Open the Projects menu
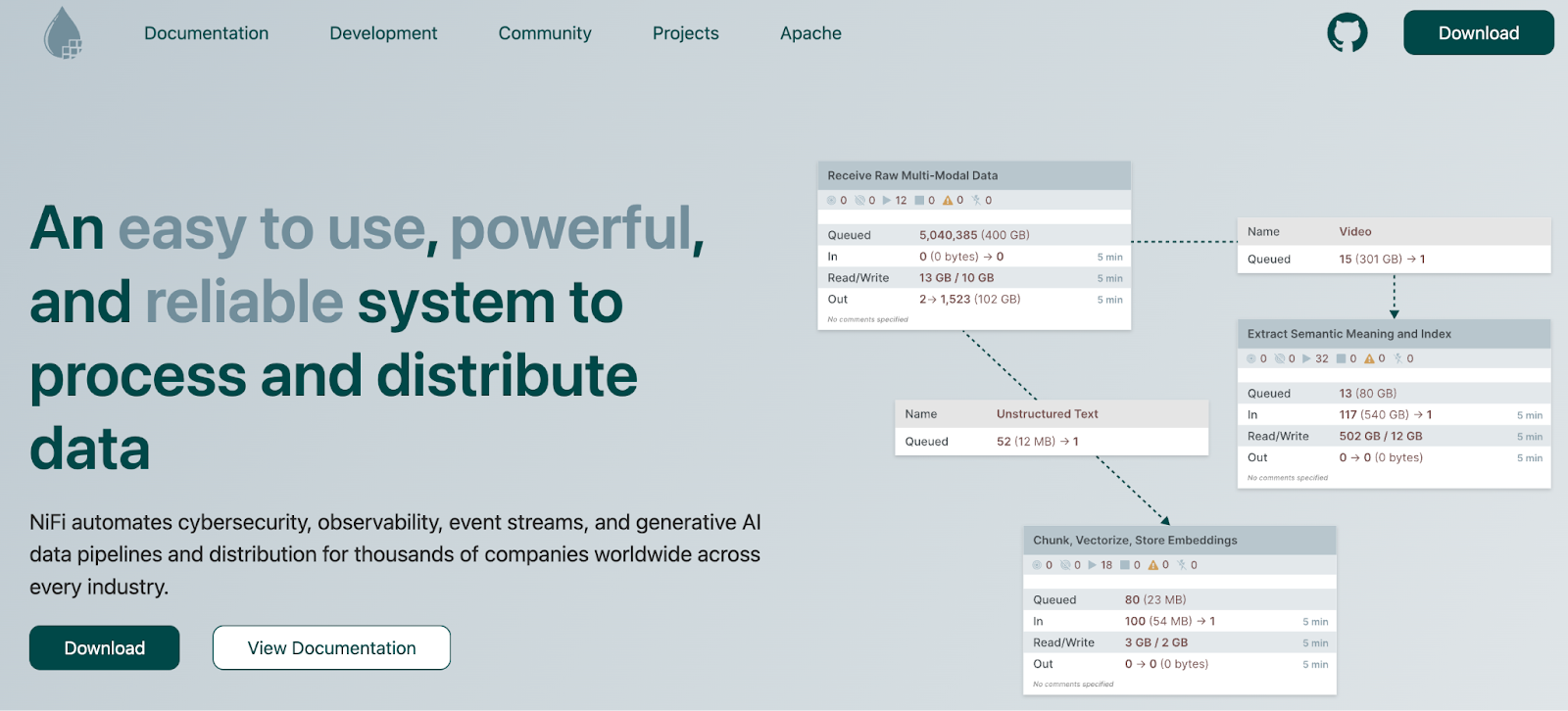Image resolution: width=1568 pixels, height=711 pixels. [x=686, y=33]
